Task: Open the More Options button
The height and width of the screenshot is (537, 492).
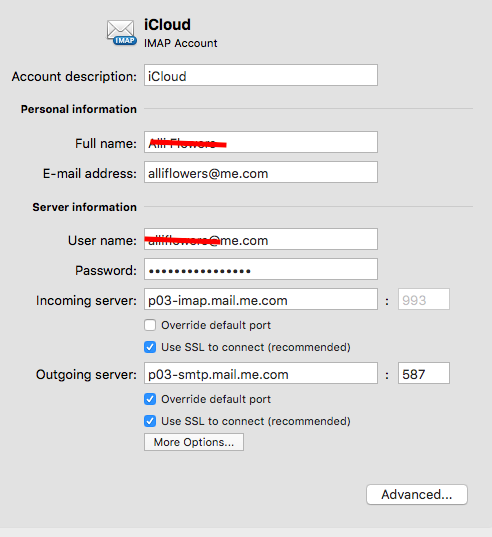Action: pyautogui.click(x=194, y=442)
